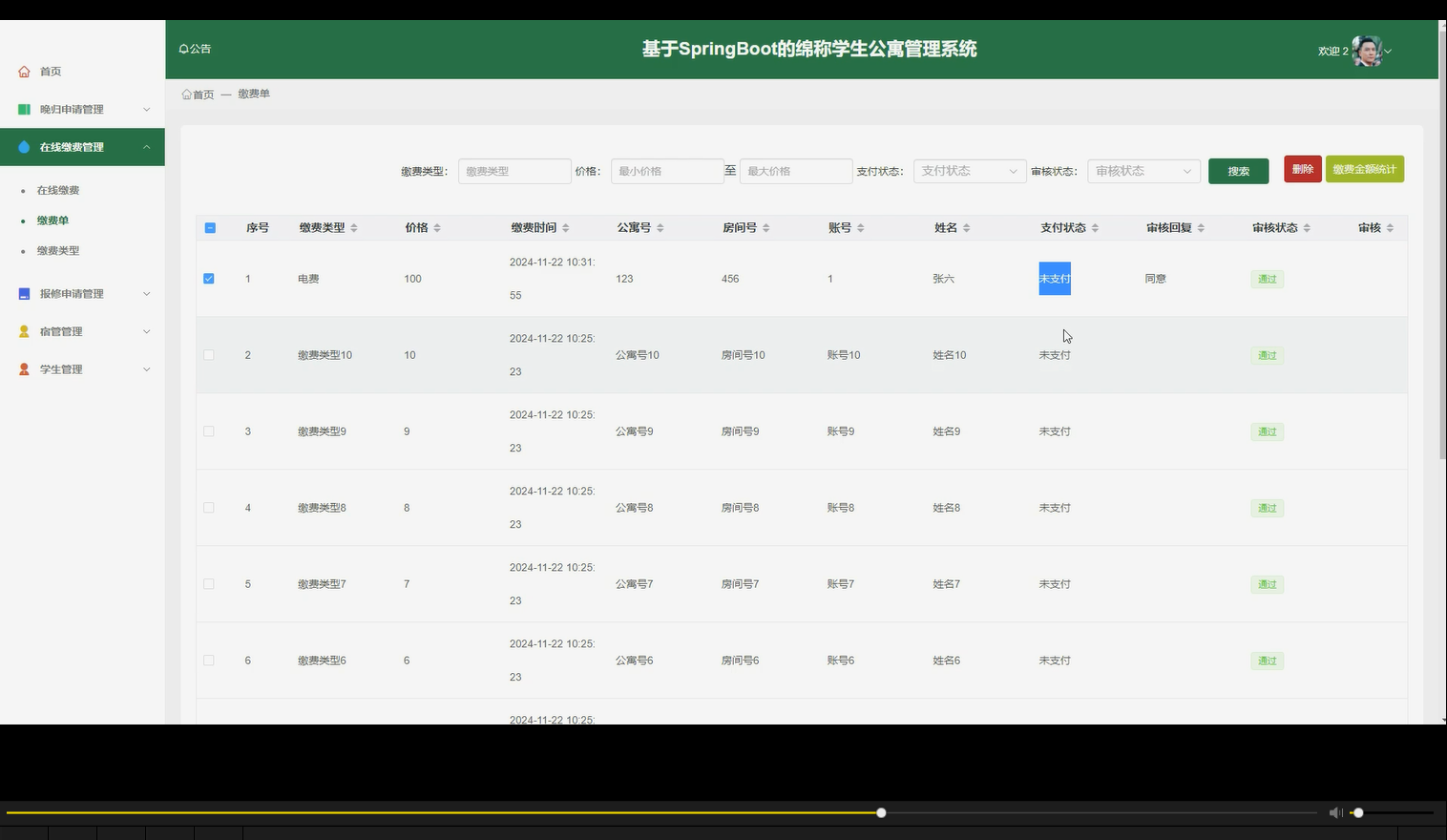
Task: Select the 晚归申请管理 sidebar icon
Action: (23, 109)
